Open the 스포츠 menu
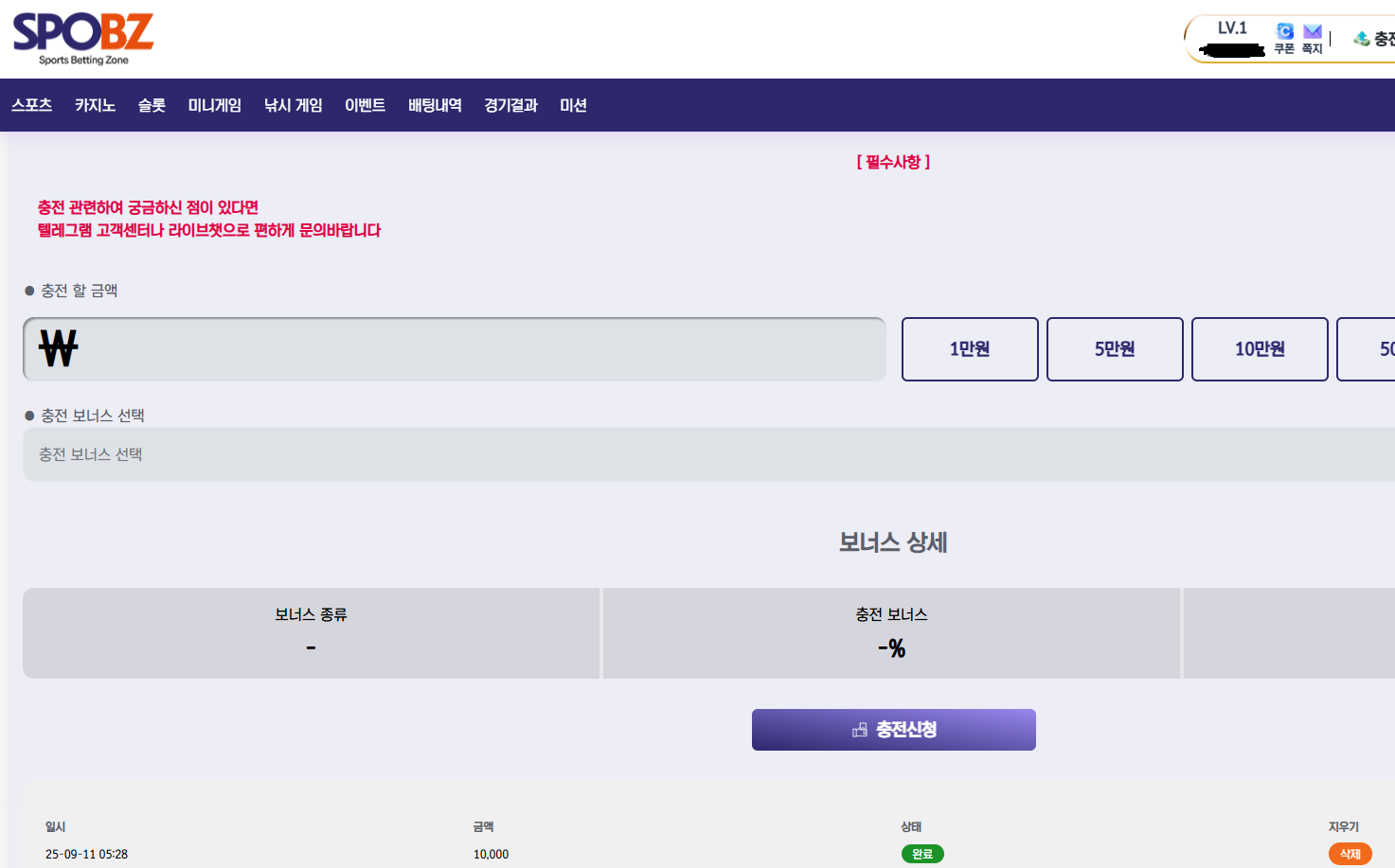1395x868 pixels. [32, 105]
